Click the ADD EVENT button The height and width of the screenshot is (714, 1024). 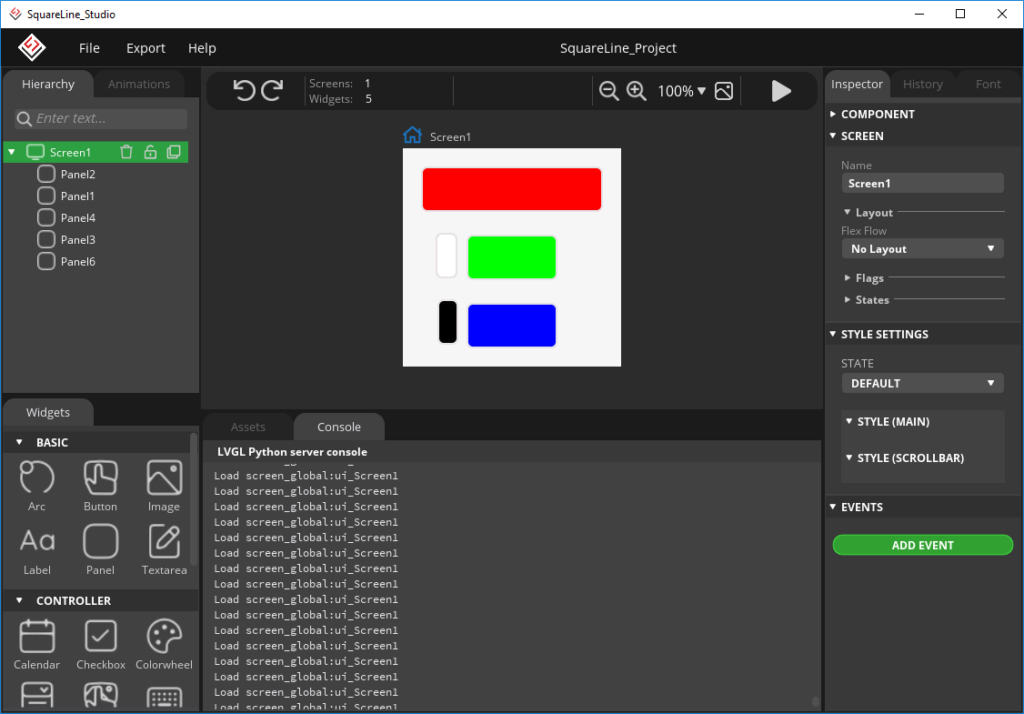[921, 545]
